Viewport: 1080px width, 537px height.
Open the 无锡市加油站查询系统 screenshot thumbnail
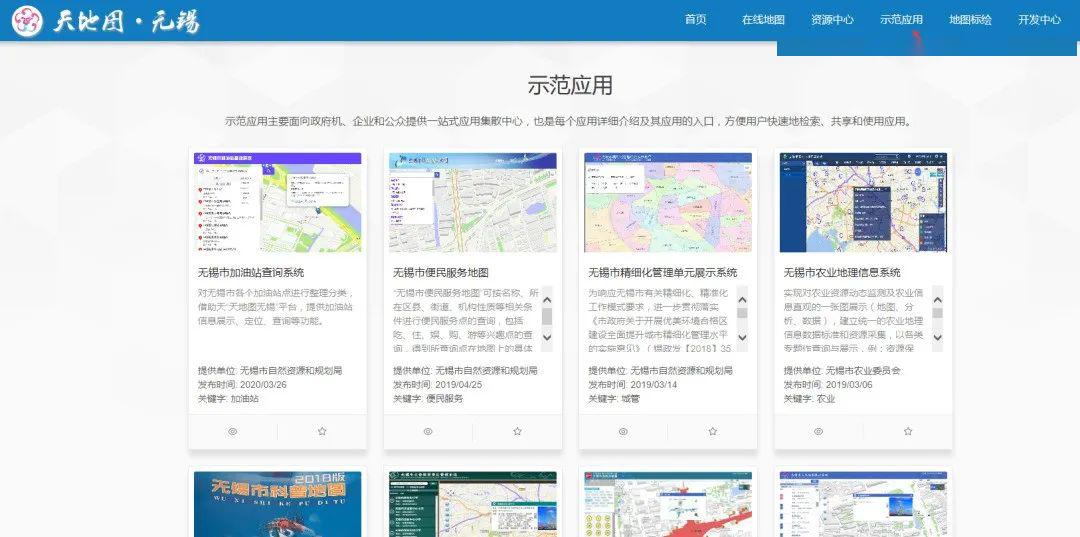click(x=278, y=202)
